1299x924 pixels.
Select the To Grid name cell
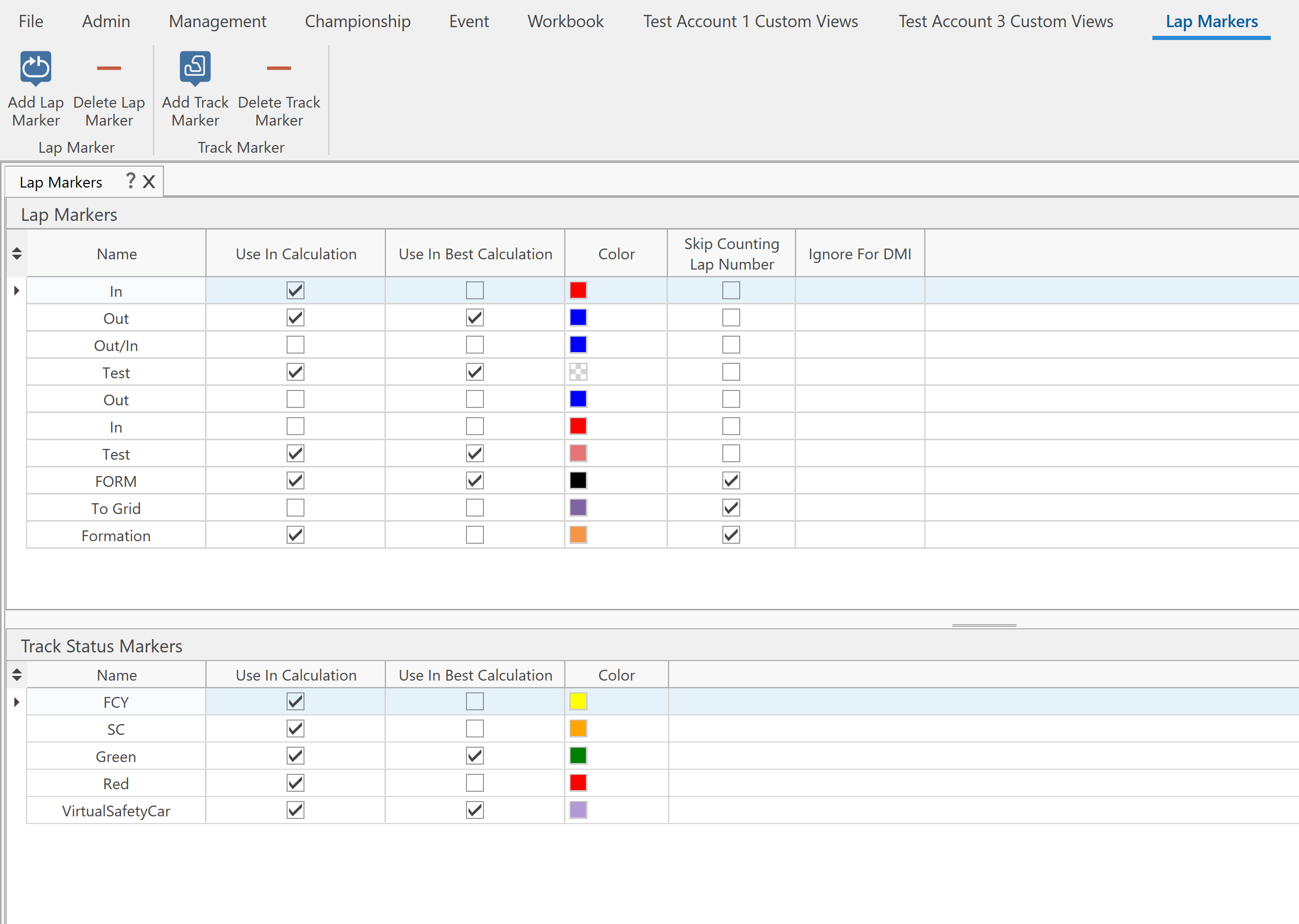pos(116,509)
